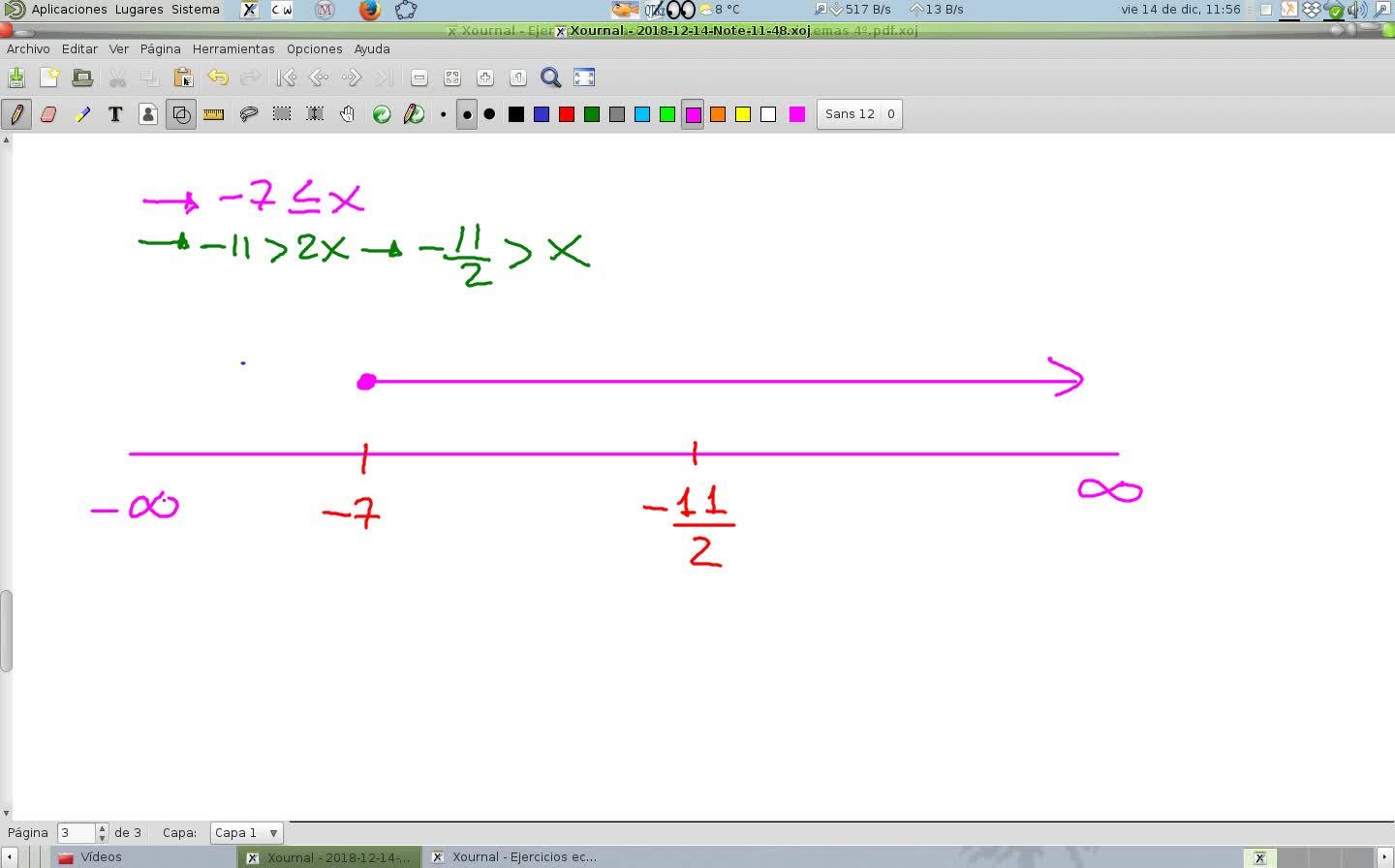
Task: Pick black pen color
Action: pyautogui.click(x=516, y=114)
